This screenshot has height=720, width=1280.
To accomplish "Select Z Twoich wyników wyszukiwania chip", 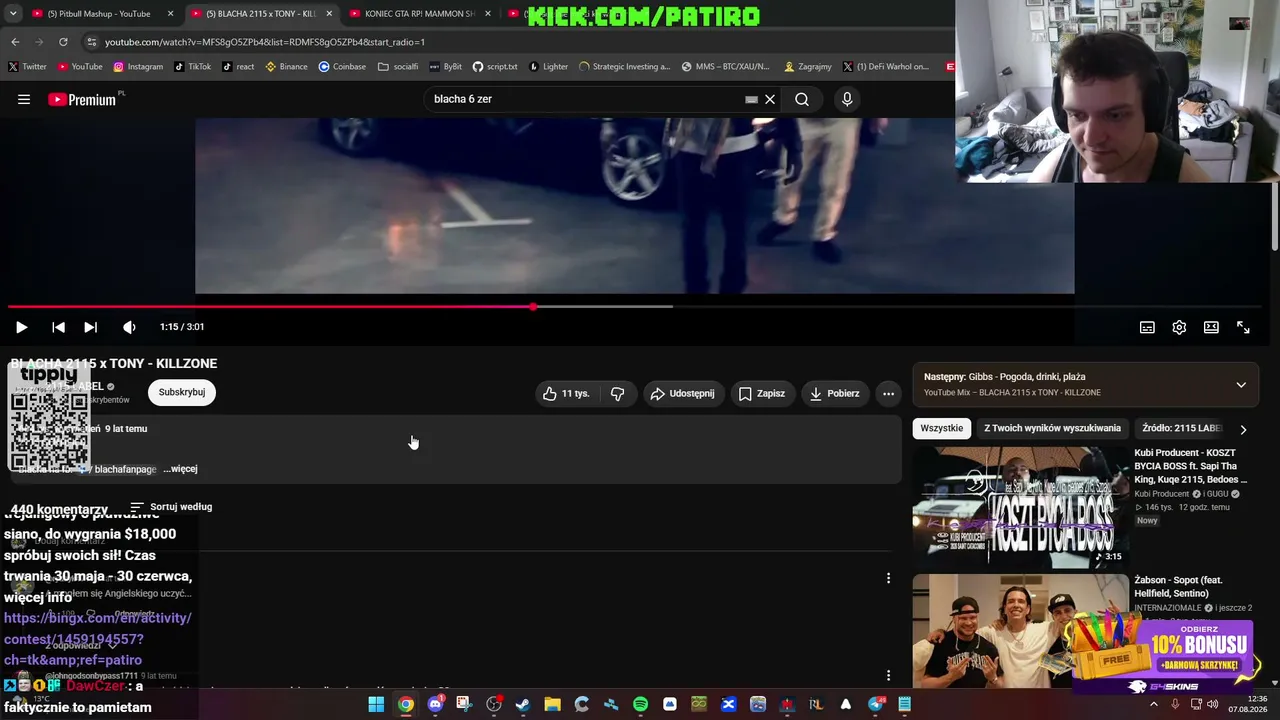I will [1052, 428].
